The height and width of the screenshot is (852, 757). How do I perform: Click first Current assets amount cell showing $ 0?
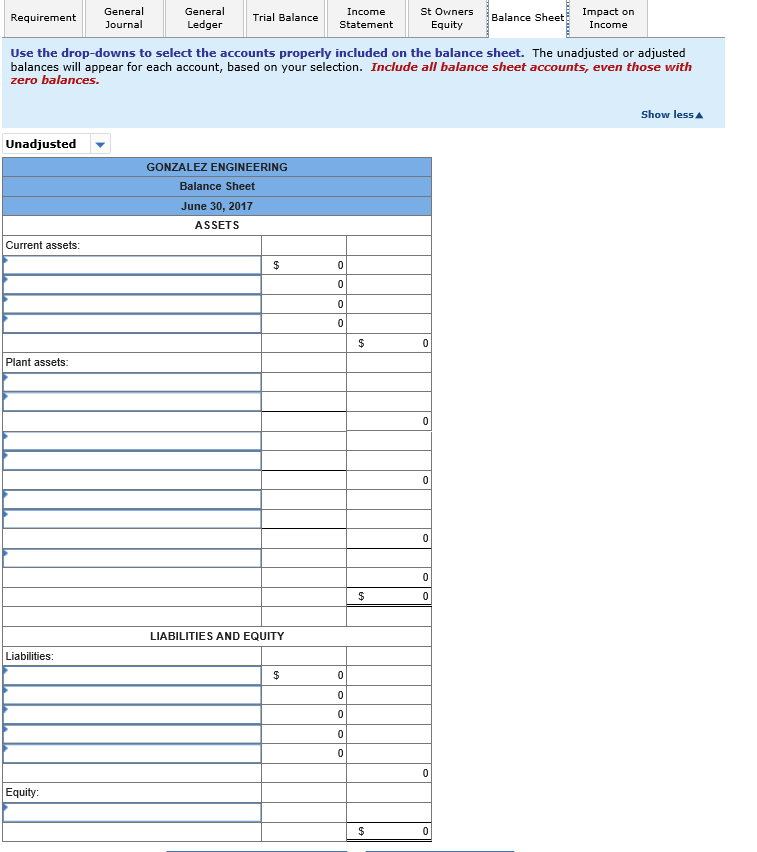click(304, 265)
